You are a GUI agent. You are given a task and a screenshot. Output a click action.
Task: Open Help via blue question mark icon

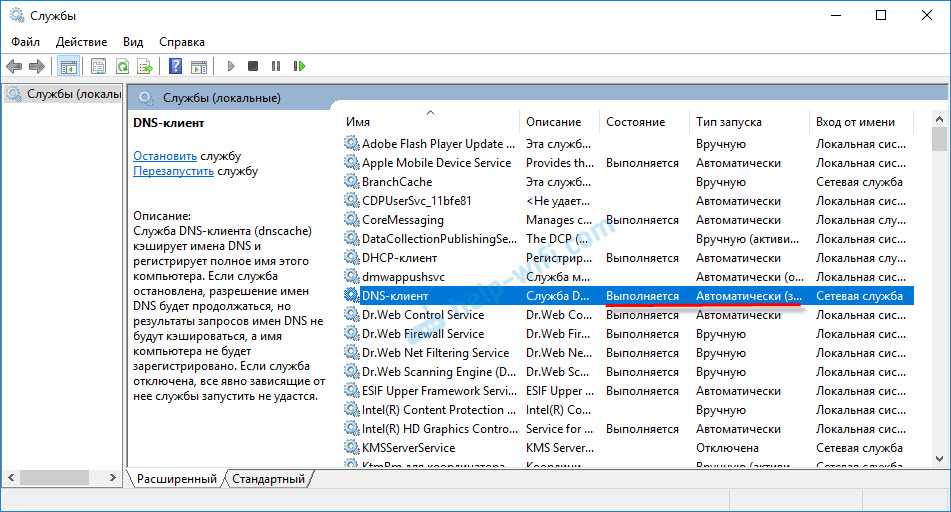click(x=175, y=66)
